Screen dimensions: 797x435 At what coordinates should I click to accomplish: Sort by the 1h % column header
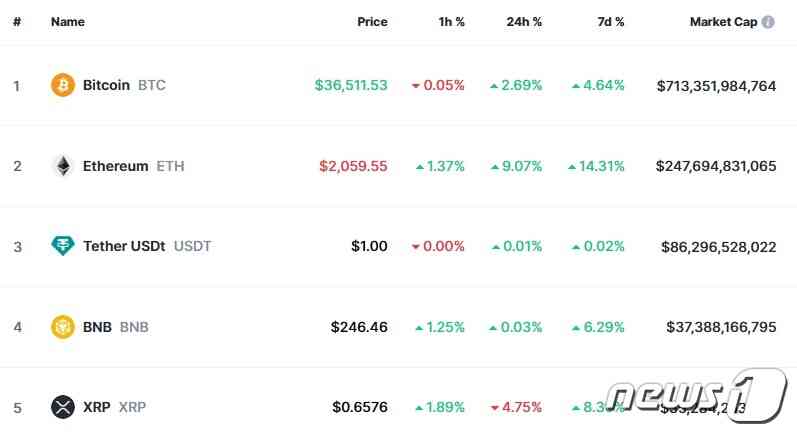pos(451,22)
